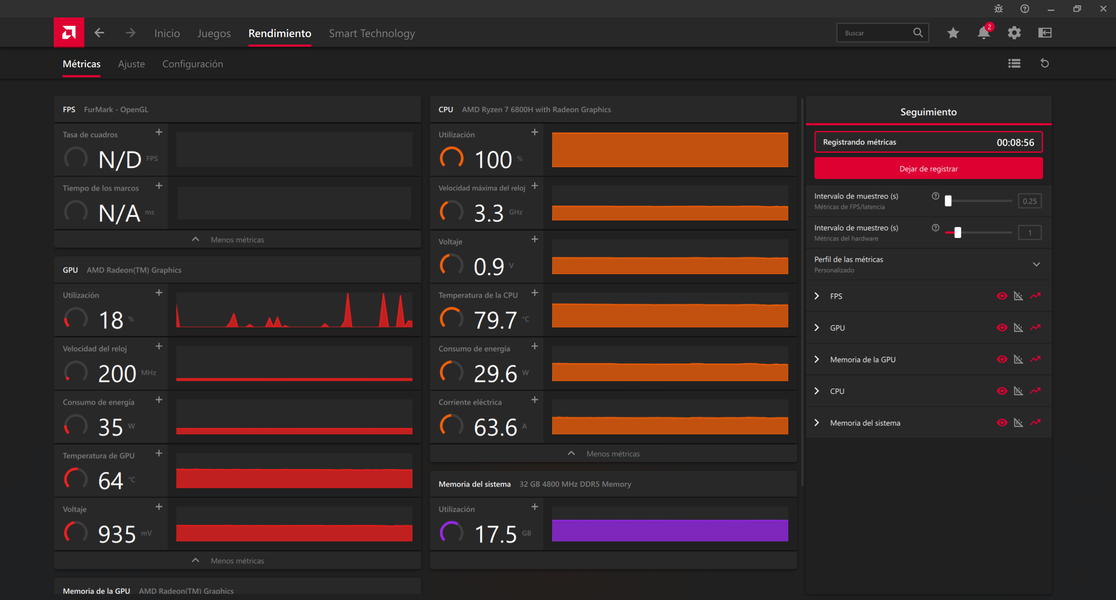Click the reset arrow icon below the toolbar
Image resolution: width=1116 pixels, height=600 pixels.
click(x=1044, y=64)
